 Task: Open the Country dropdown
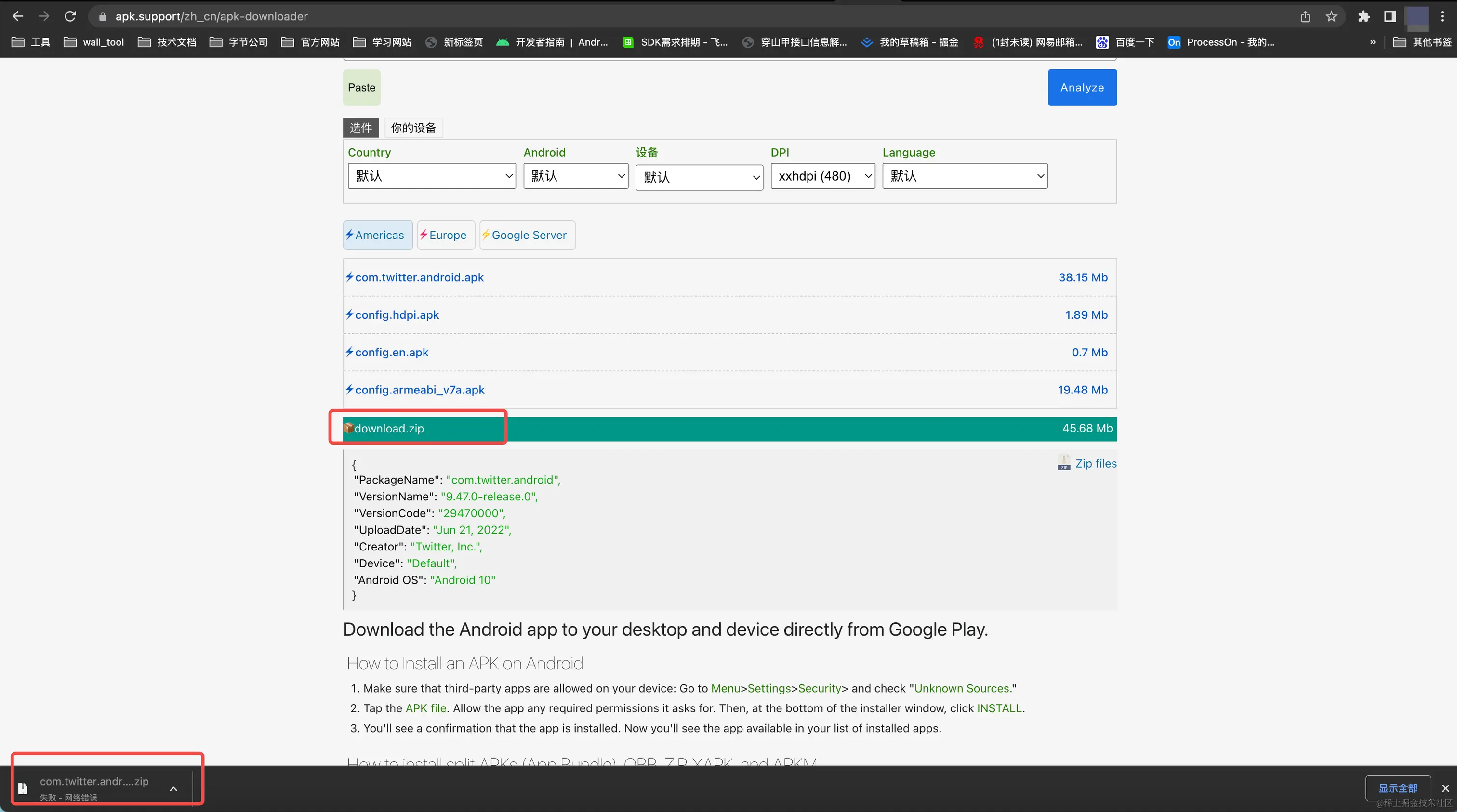pyautogui.click(x=432, y=176)
